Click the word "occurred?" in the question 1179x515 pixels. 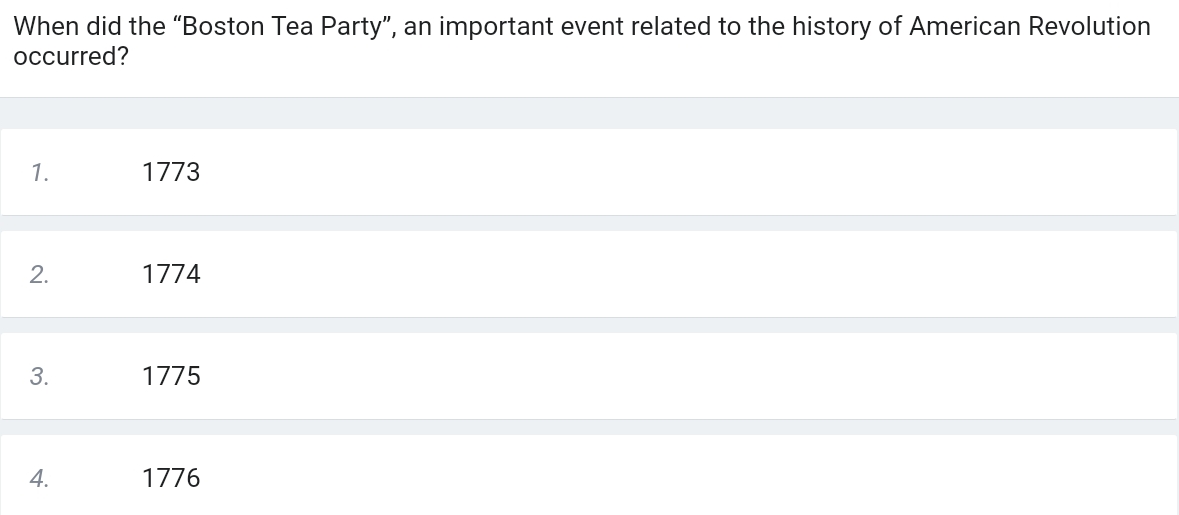coord(71,56)
